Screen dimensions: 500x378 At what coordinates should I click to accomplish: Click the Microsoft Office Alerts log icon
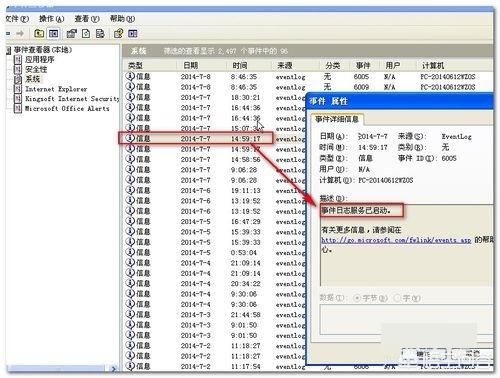(x=18, y=108)
